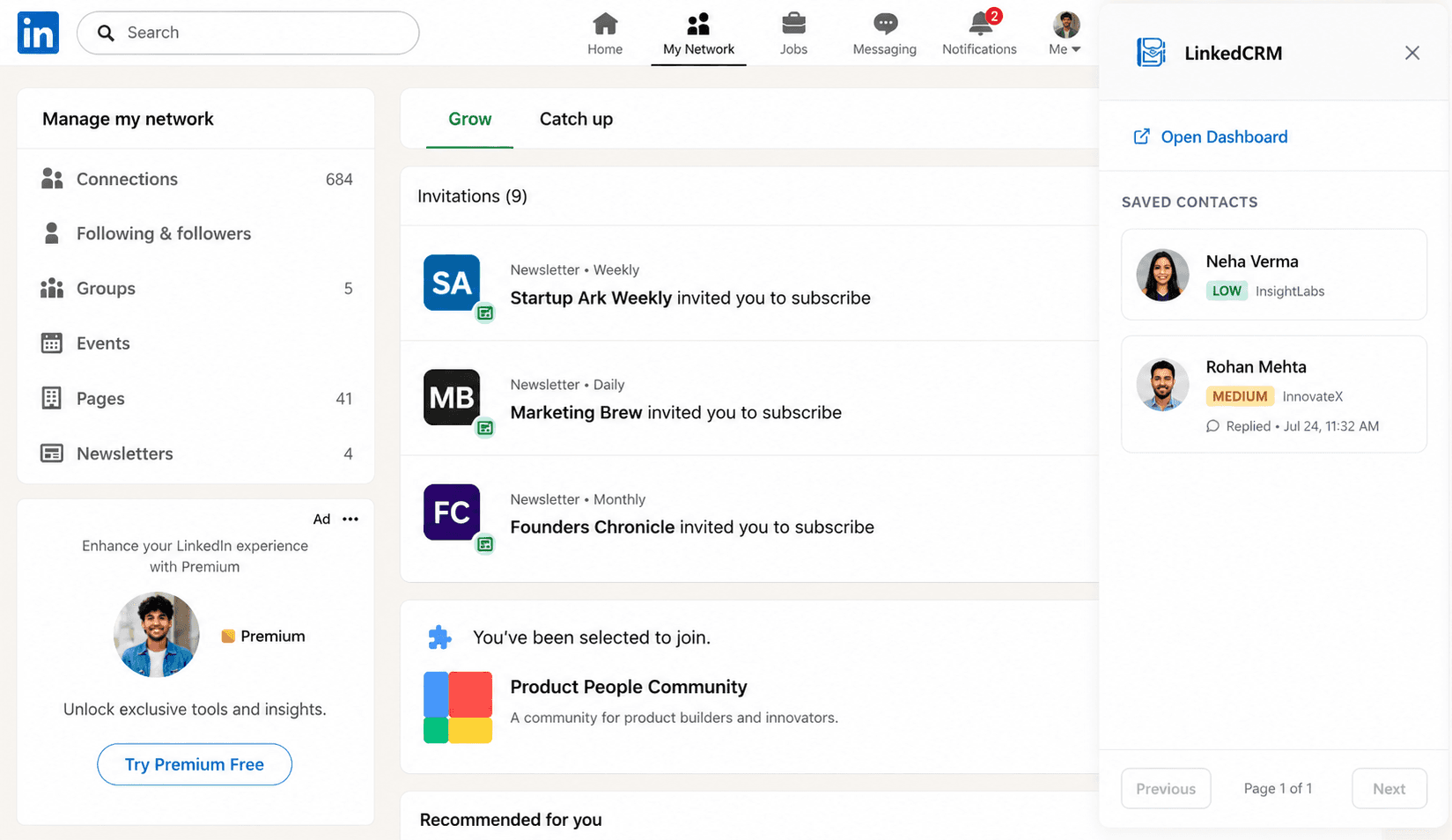The width and height of the screenshot is (1452, 840).
Task: Open Messaging chat bubble icon
Action: pyautogui.click(x=885, y=24)
